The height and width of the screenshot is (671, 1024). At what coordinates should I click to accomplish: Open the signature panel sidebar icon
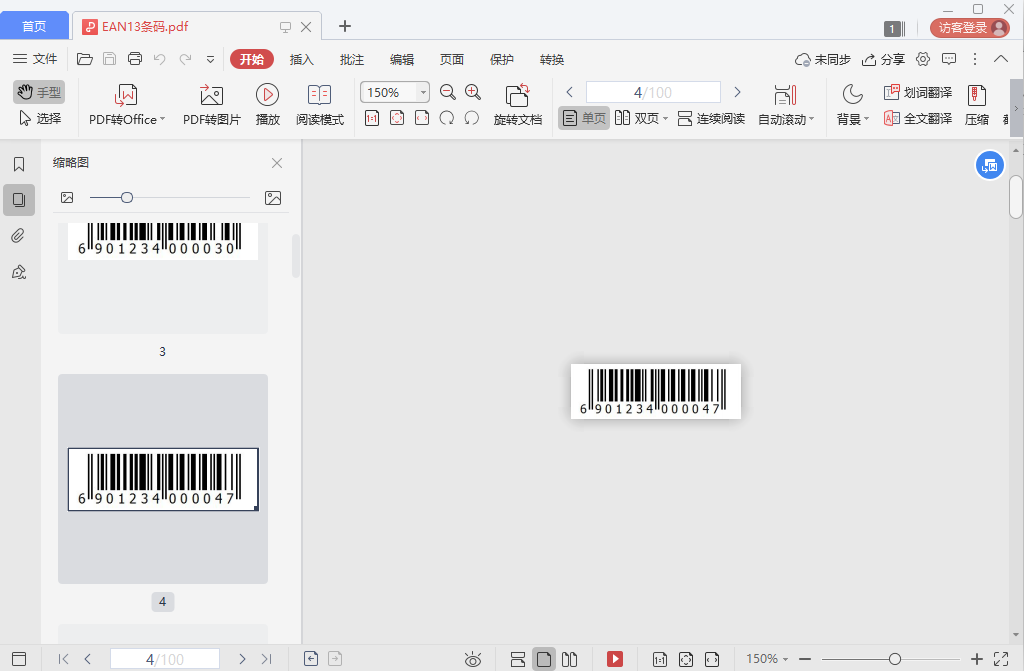pos(19,271)
